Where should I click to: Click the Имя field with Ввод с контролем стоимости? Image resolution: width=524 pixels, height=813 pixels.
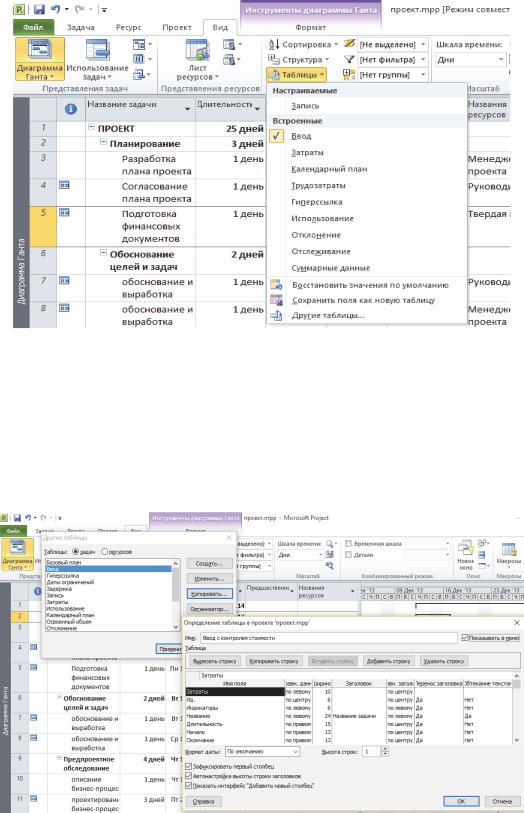pyautogui.click(x=329, y=638)
